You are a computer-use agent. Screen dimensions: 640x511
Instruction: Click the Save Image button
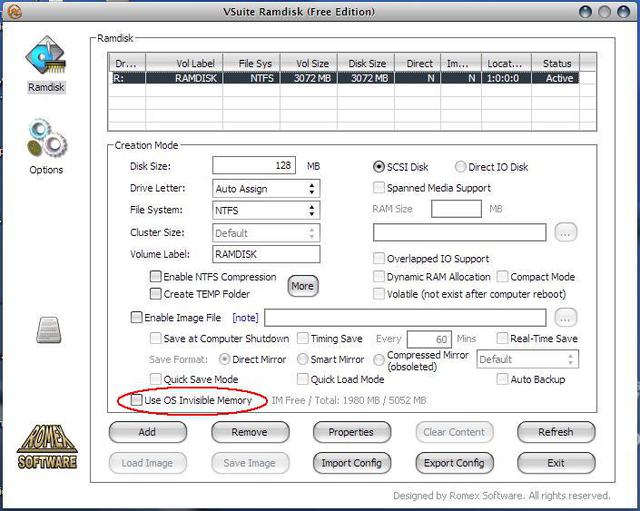click(x=250, y=463)
